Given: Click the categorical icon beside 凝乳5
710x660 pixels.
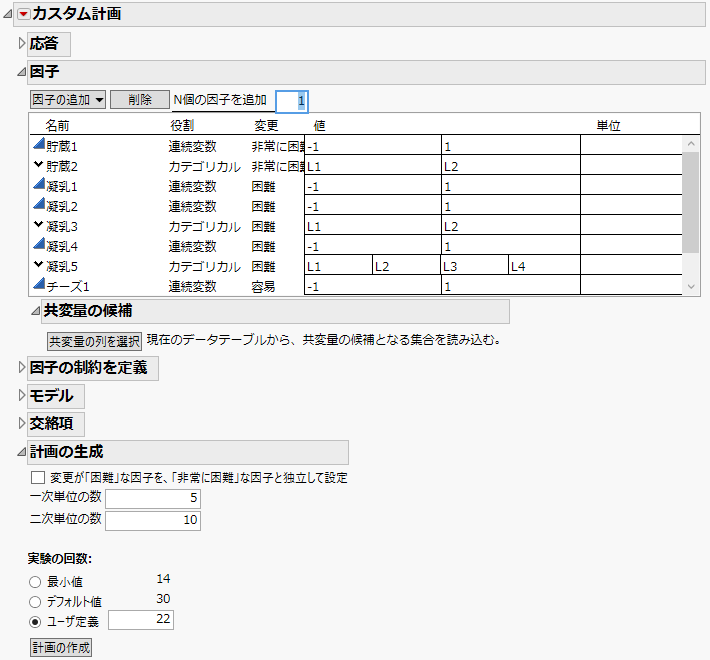Looking at the screenshot, I should point(39,264).
